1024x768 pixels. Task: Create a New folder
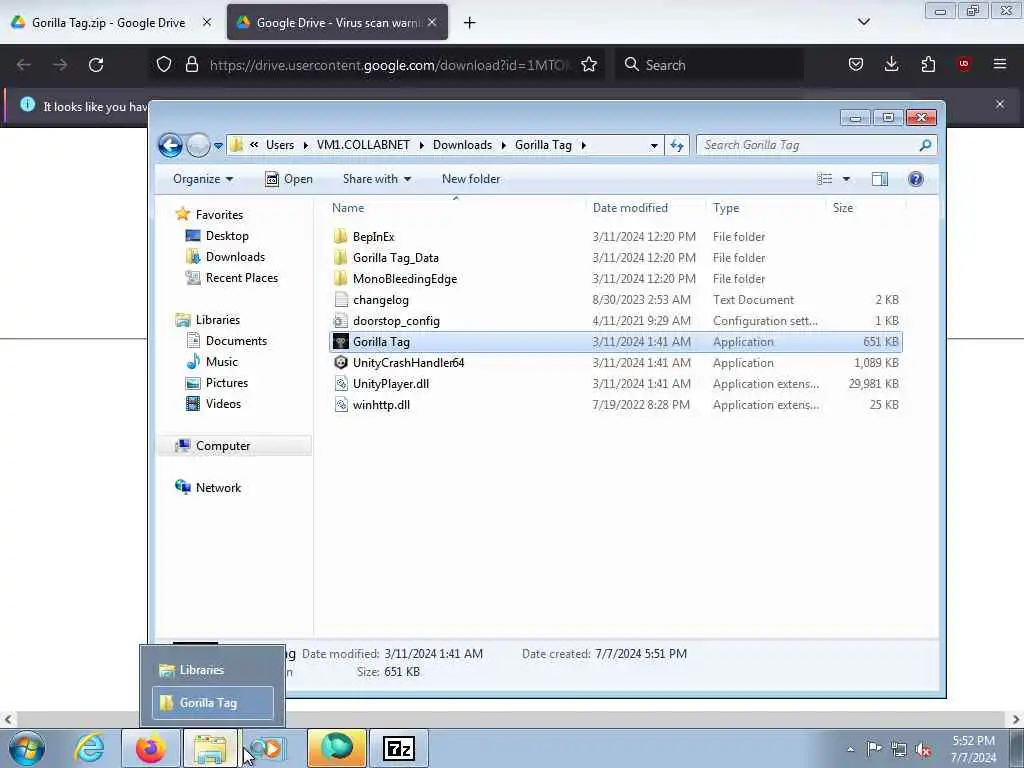click(x=471, y=179)
